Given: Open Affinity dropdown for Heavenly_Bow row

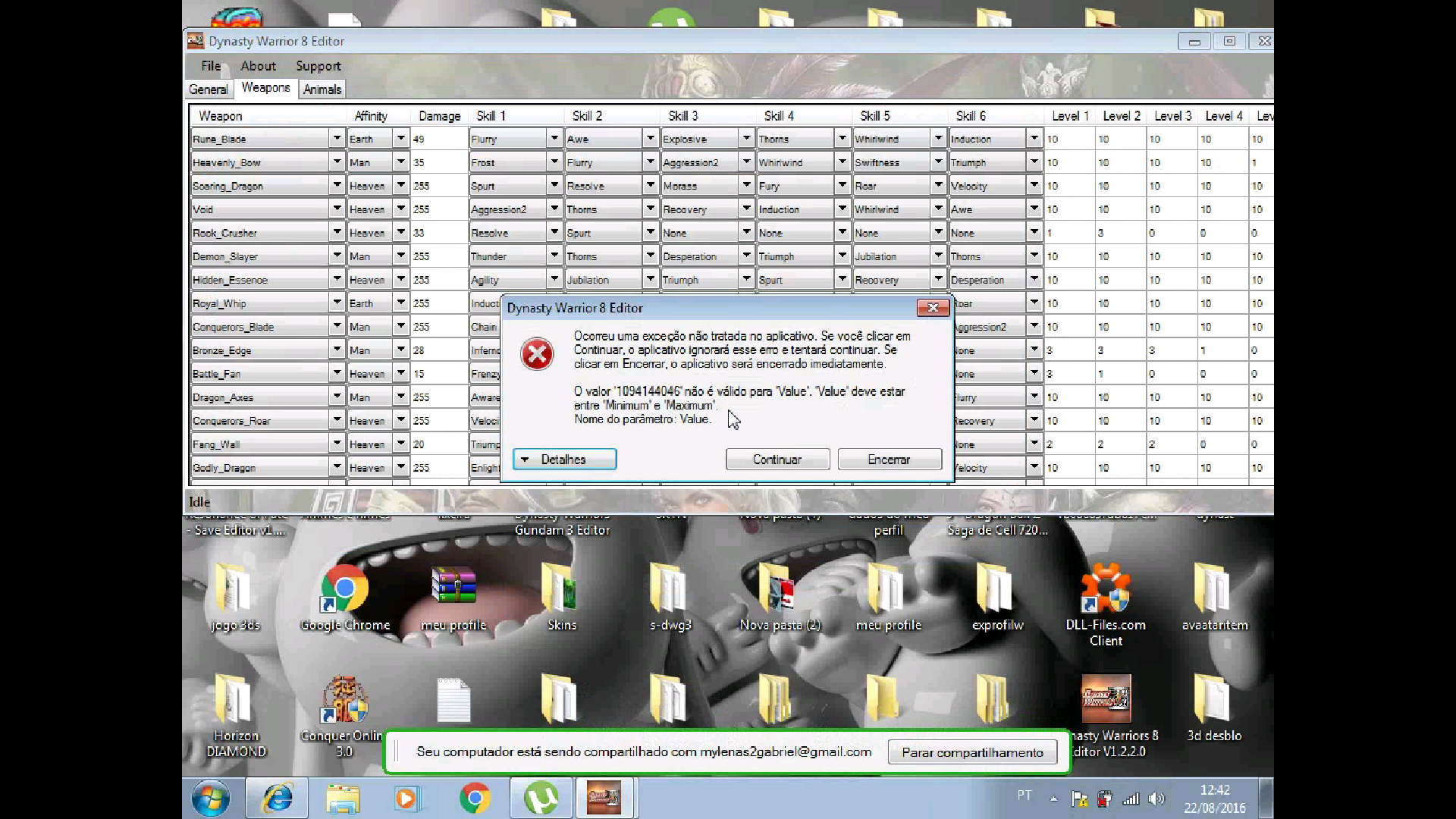Looking at the screenshot, I should point(400,162).
